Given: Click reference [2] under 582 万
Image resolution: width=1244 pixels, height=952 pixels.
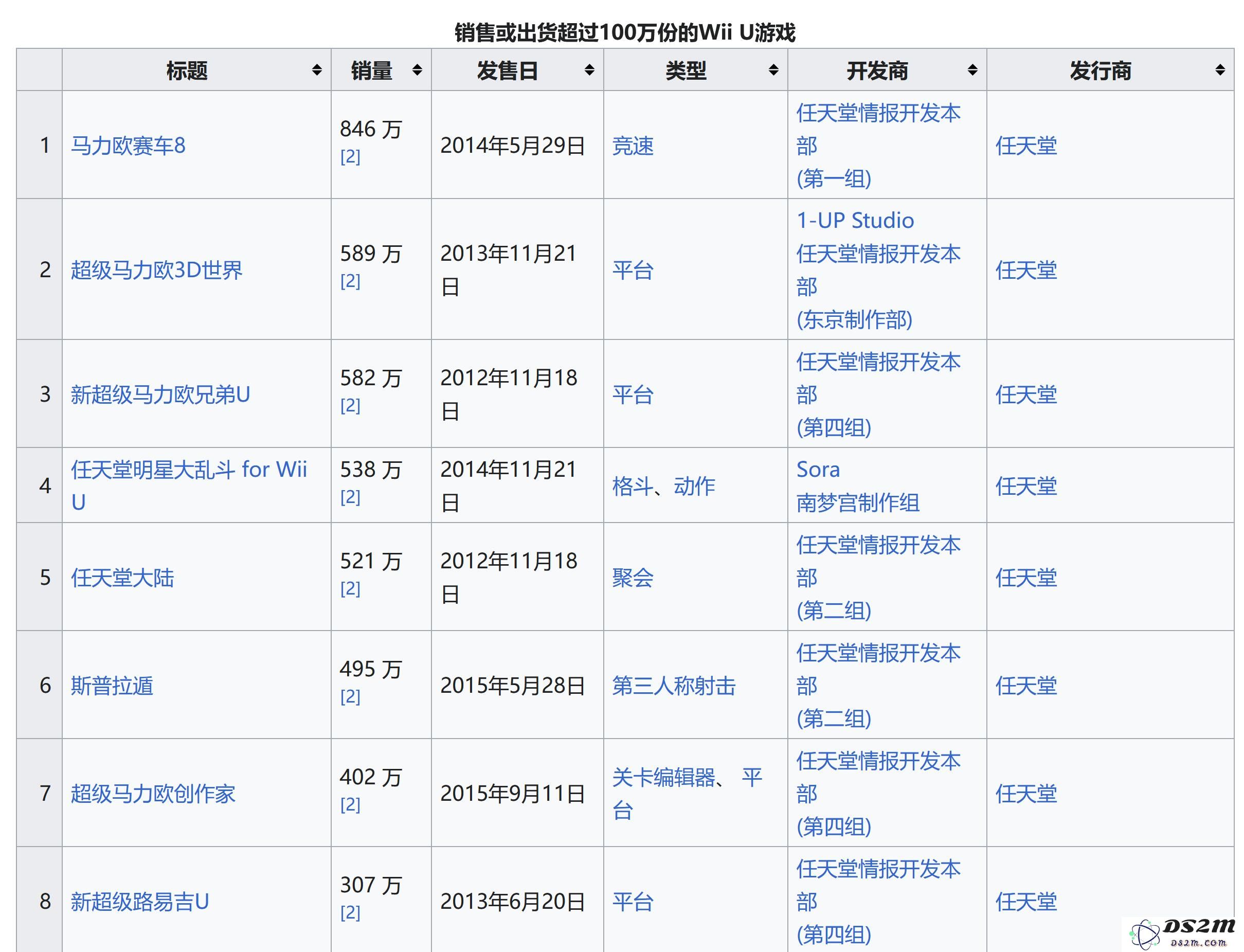Looking at the screenshot, I should tap(350, 406).
